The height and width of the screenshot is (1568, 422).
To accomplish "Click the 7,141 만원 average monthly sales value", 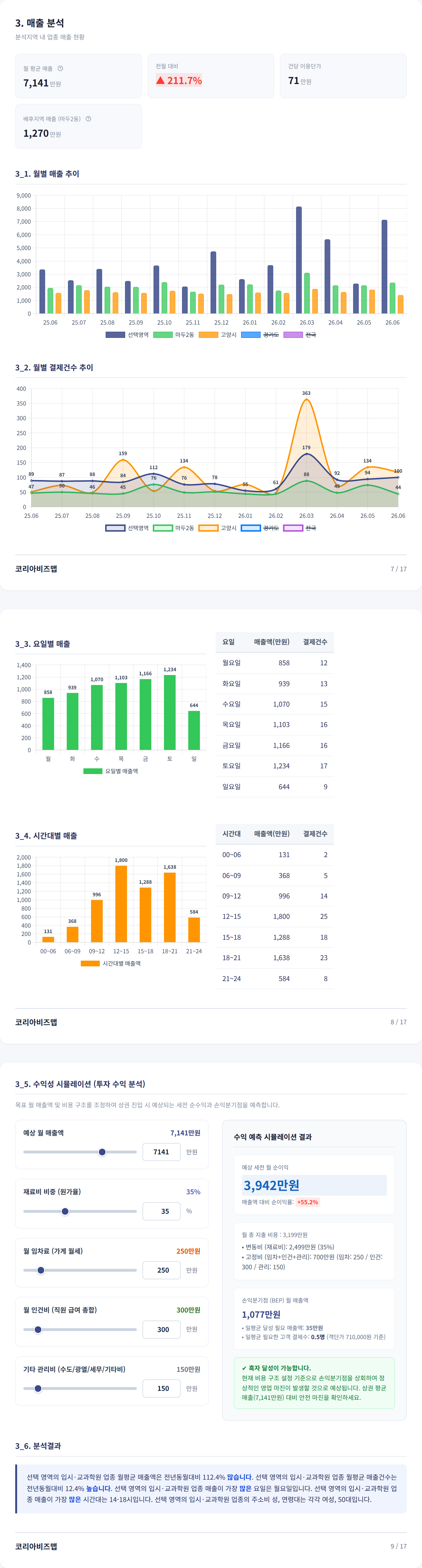I will click(x=42, y=83).
